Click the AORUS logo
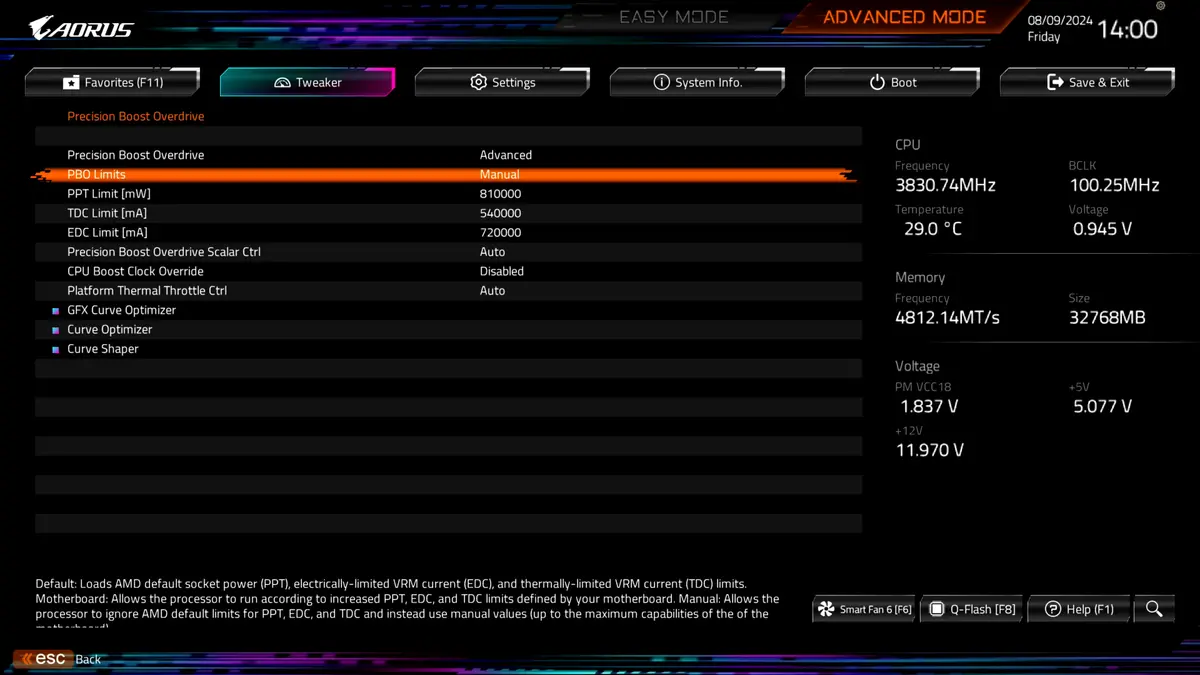The width and height of the screenshot is (1200, 675). point(81,29)
